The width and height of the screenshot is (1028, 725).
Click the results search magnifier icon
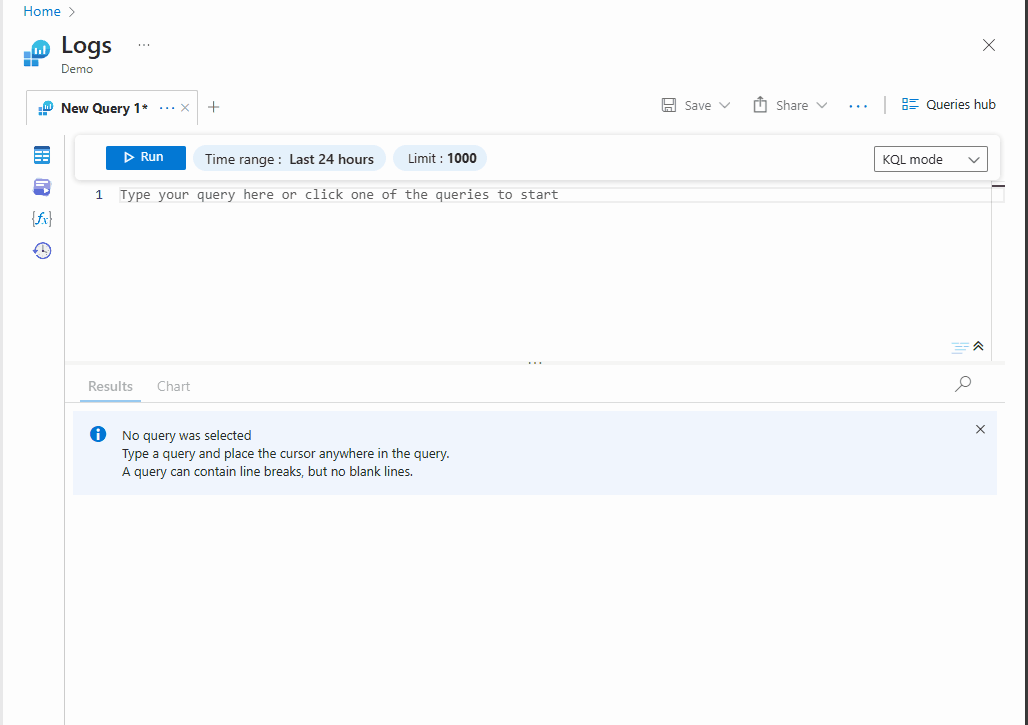(963, 384)
